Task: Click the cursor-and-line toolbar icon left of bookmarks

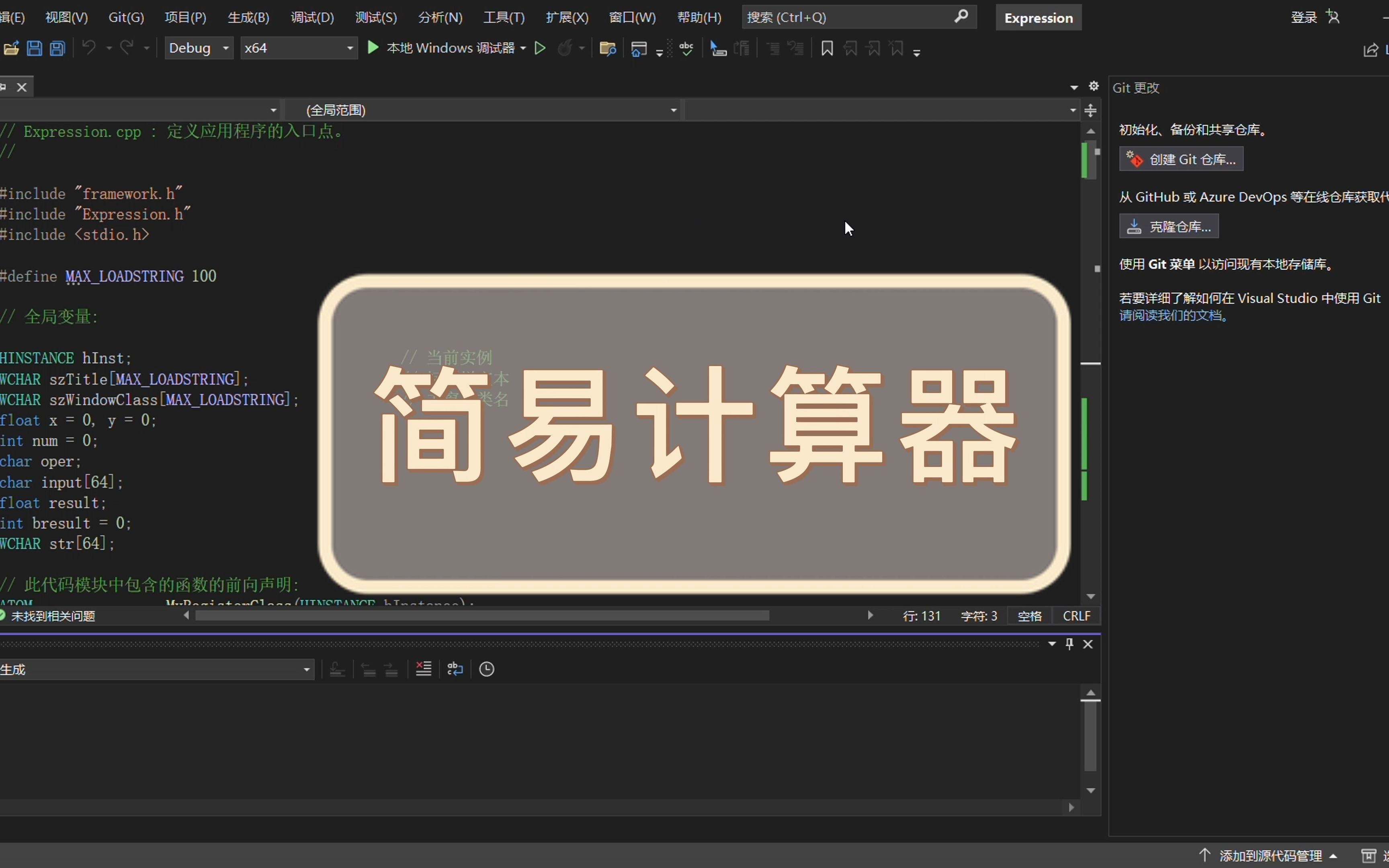Action: [x=718, y=49]
